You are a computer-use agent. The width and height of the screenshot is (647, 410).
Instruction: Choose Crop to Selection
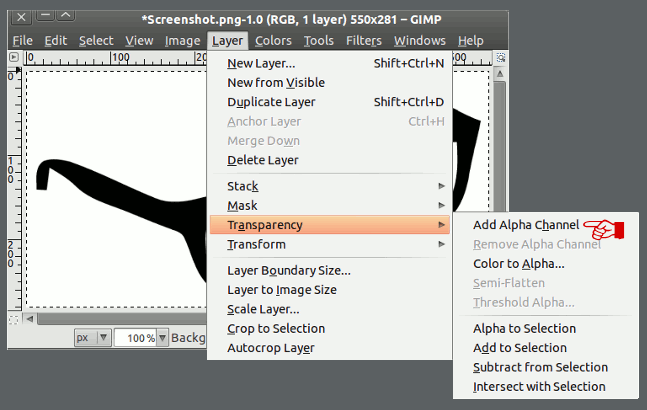pyautogui.click(x=329, y=329)
